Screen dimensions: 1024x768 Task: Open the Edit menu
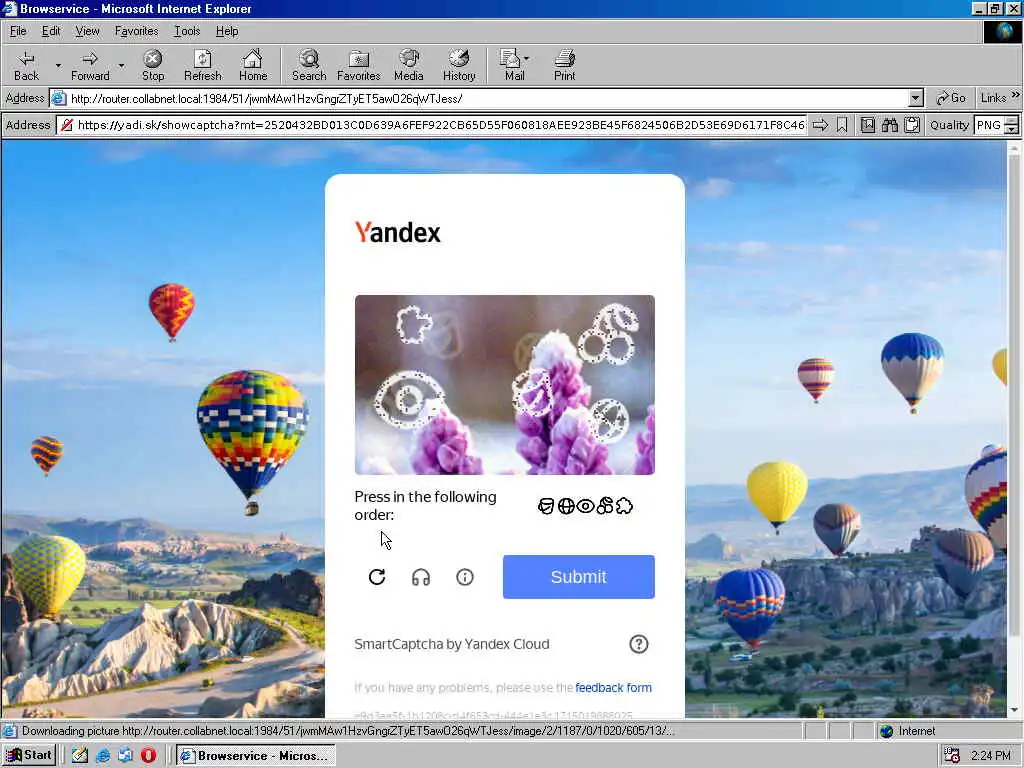click(x=51, y=31)
